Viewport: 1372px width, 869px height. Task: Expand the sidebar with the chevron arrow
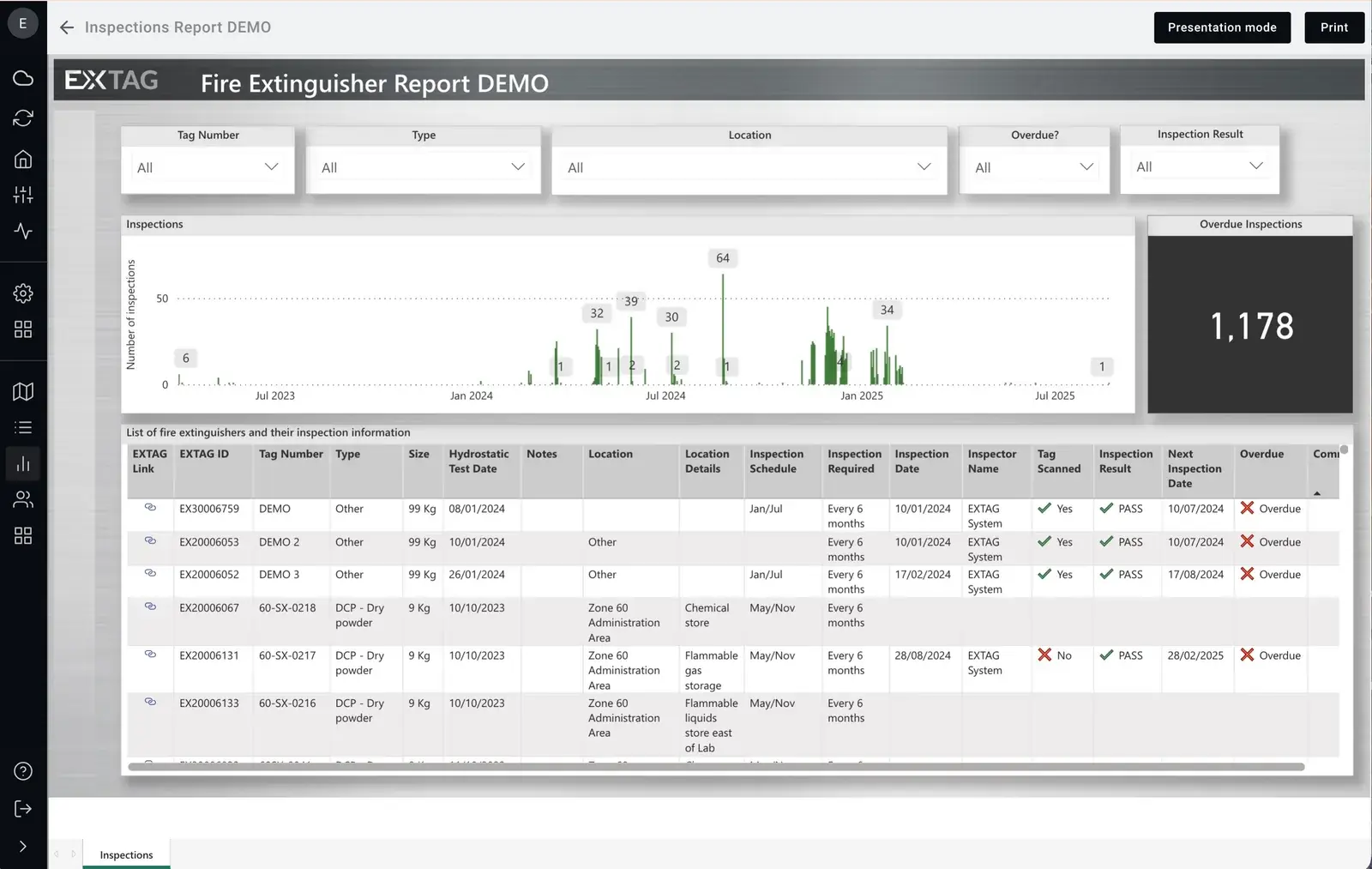point(23,847)
